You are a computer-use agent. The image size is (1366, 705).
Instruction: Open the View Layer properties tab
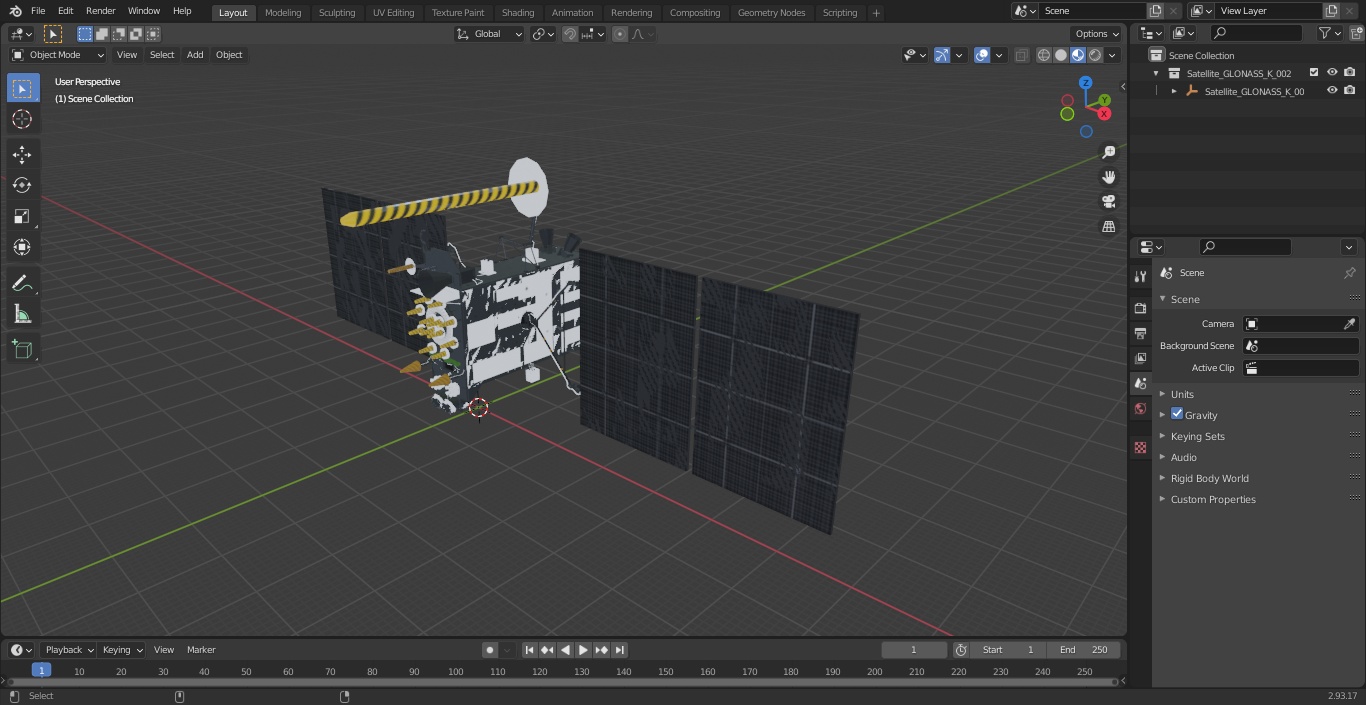(x=1140, y=358)
